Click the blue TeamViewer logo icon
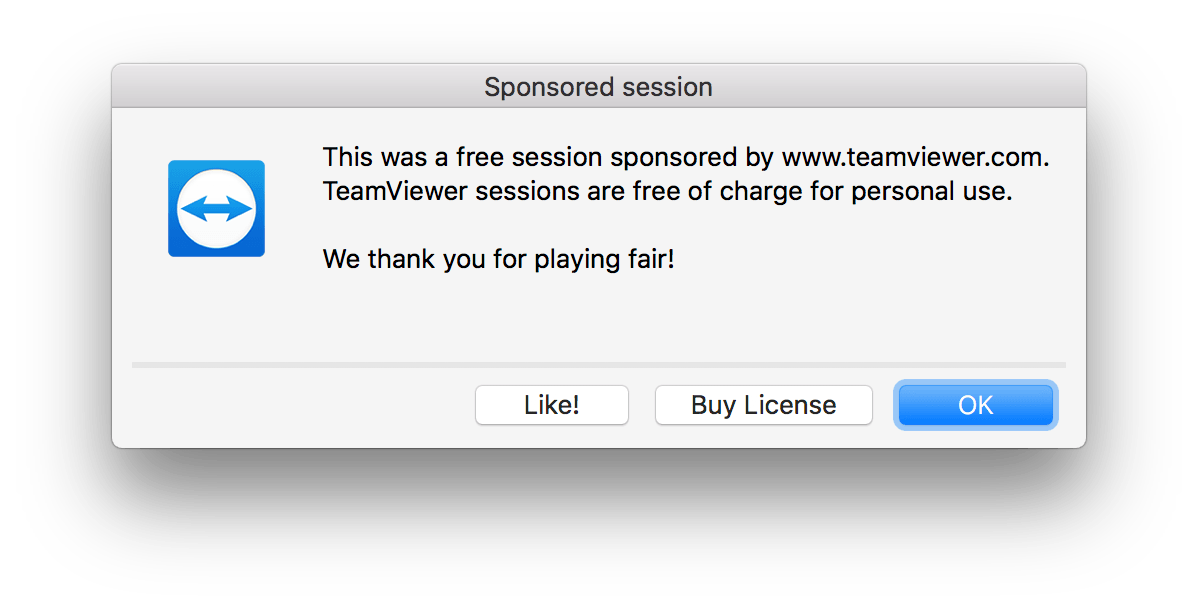Screen dimensions: 1198x608 tap(216, 209)
